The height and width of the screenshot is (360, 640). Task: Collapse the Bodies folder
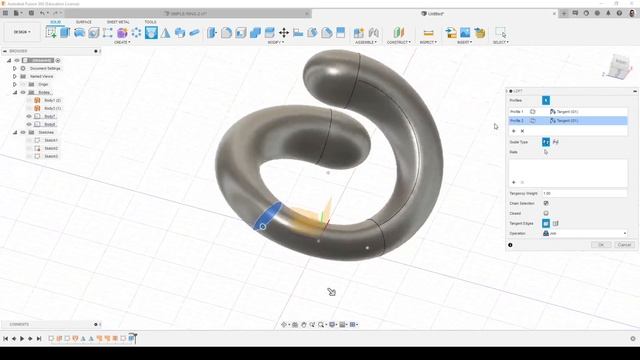[15, 92]
